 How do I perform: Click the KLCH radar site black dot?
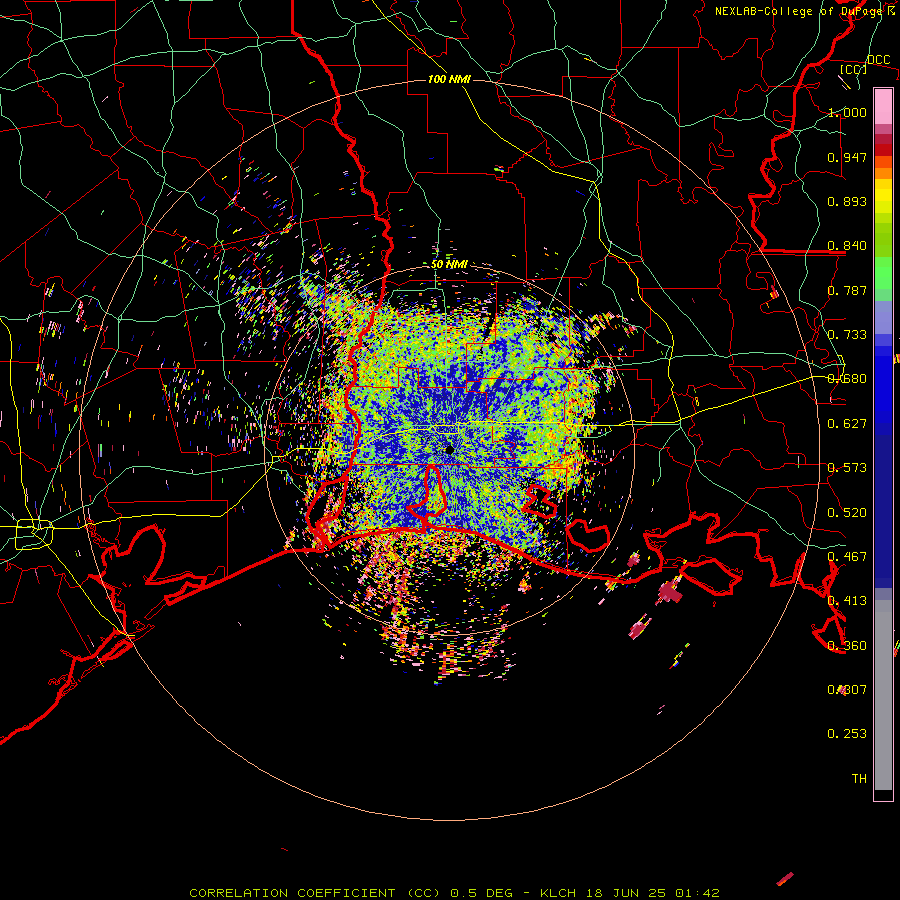coord(449,450)
